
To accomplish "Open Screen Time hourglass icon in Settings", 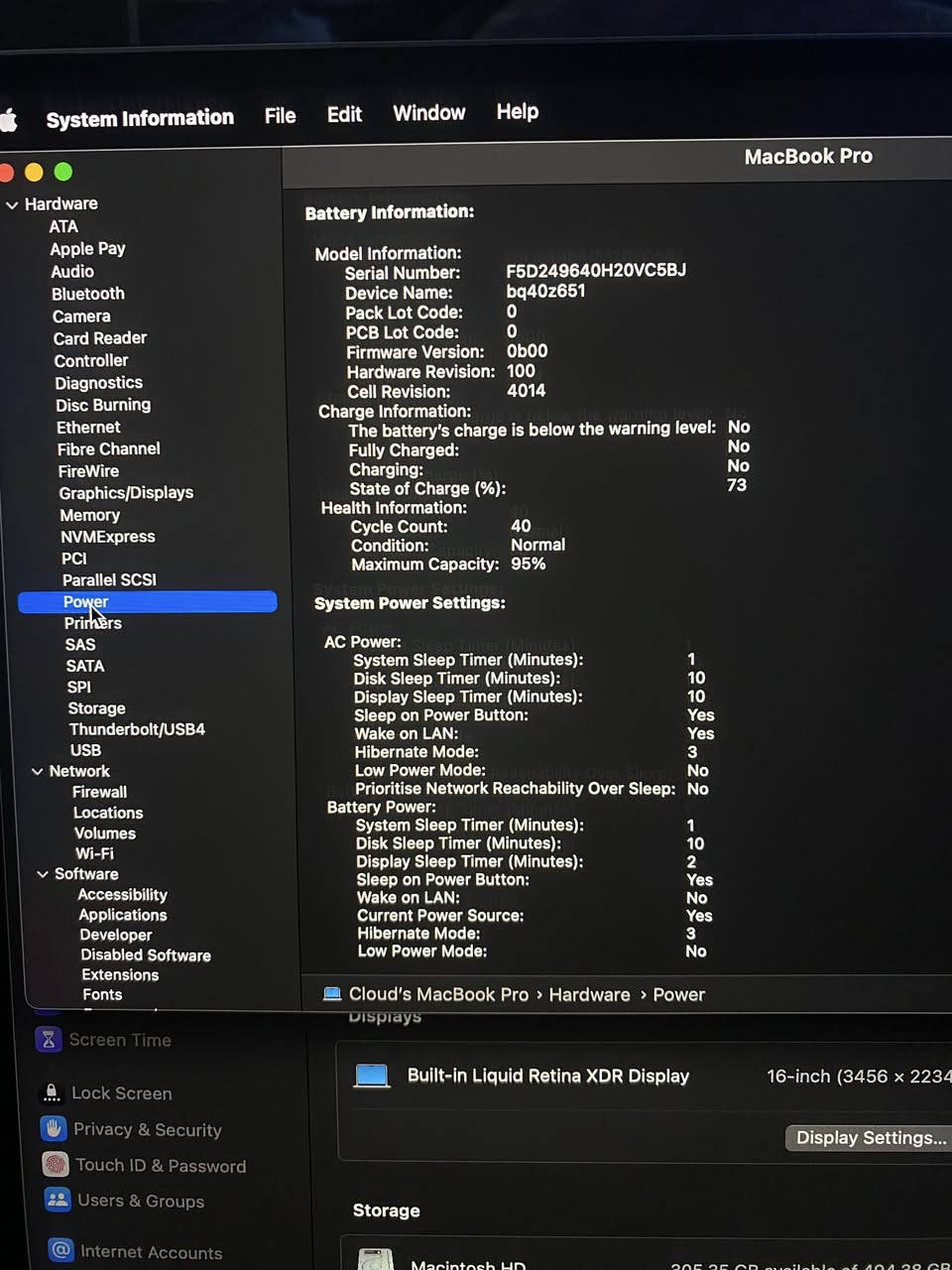I will click(x=48, y=1039).
